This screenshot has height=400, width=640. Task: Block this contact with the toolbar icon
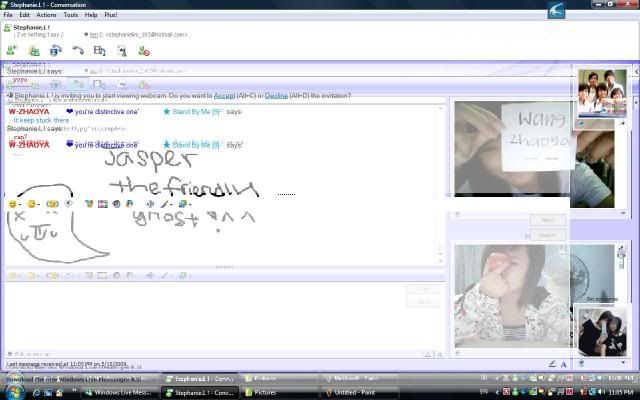click(x=144, y=51)
